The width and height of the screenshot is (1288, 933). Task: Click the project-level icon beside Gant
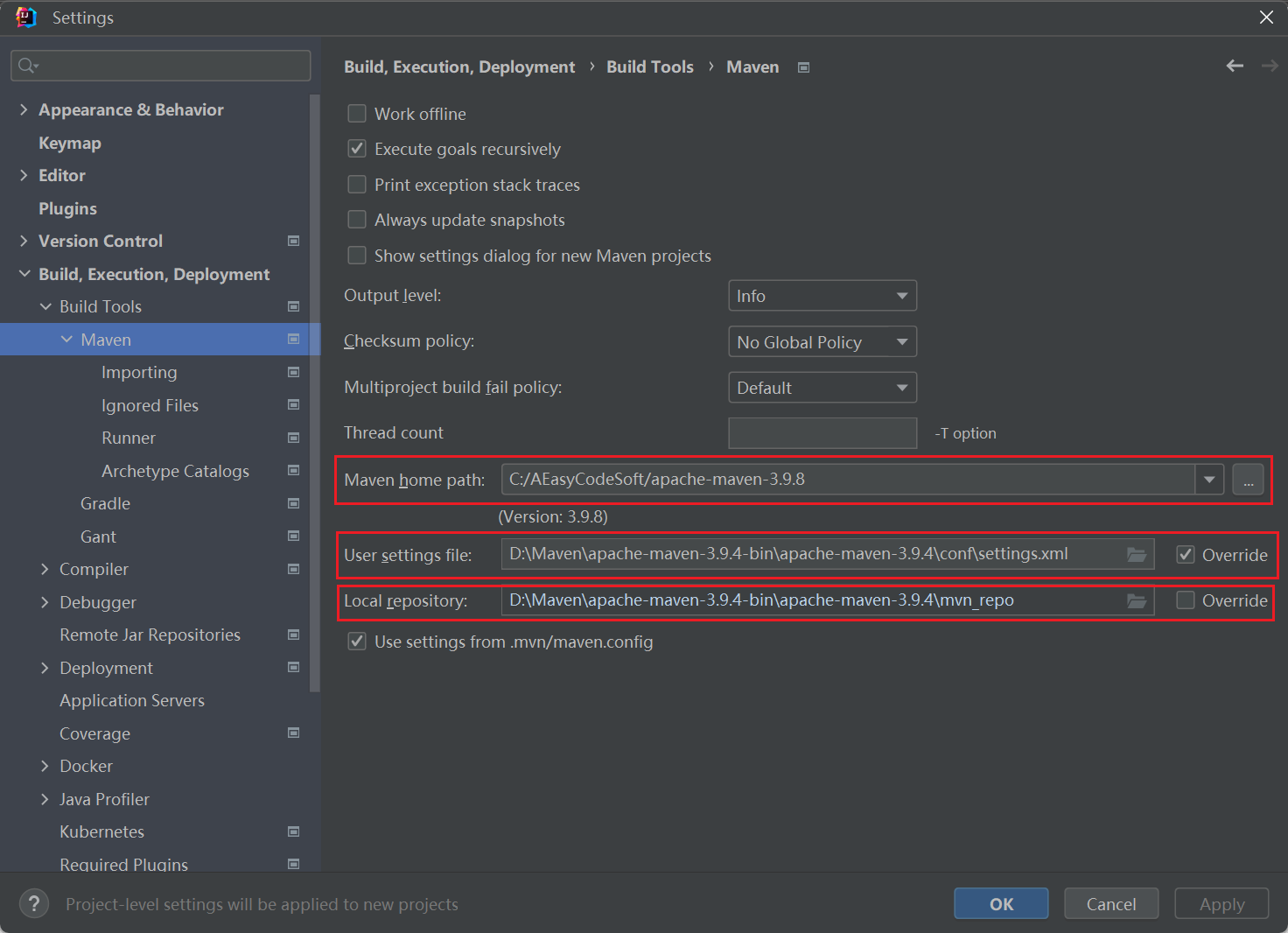coord(294,537)
